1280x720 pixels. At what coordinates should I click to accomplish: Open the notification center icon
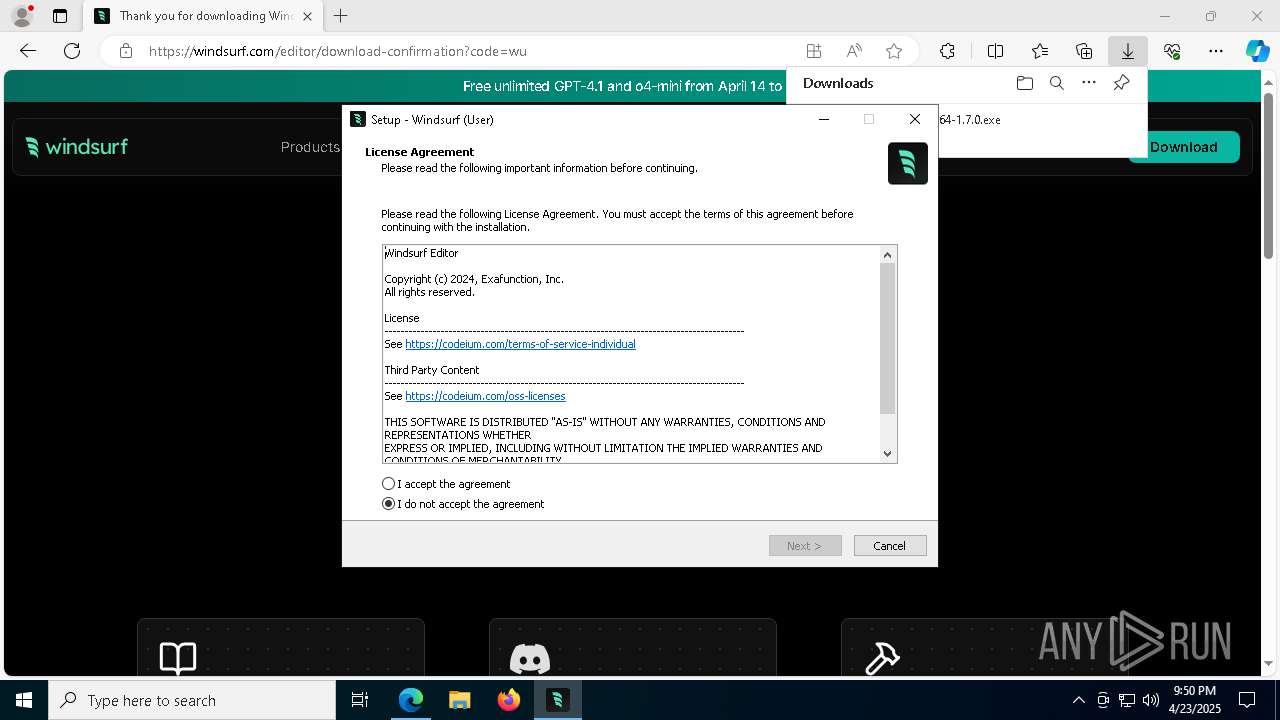point(1247,700)
